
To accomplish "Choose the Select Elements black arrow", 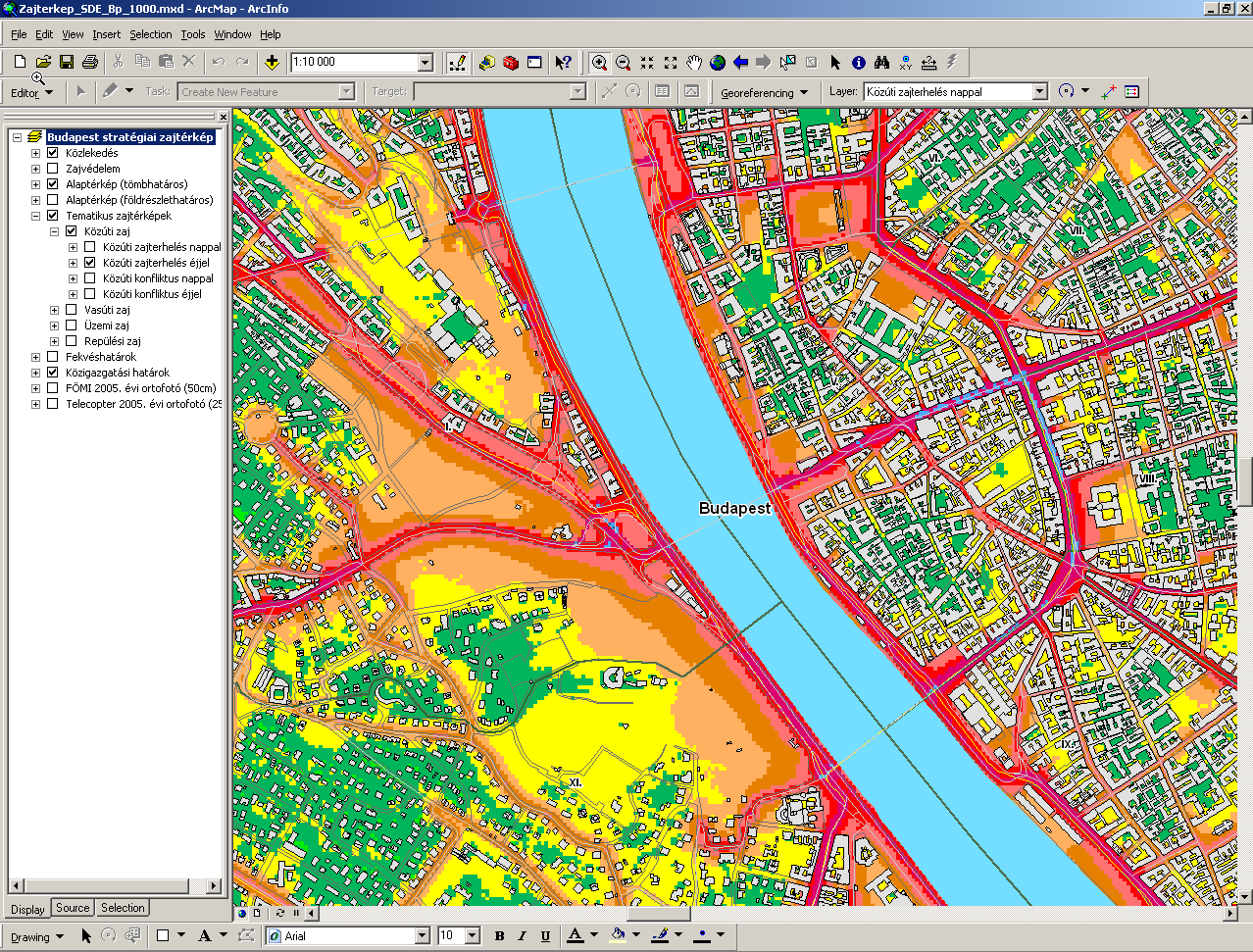I will click(x=835, y=63).
